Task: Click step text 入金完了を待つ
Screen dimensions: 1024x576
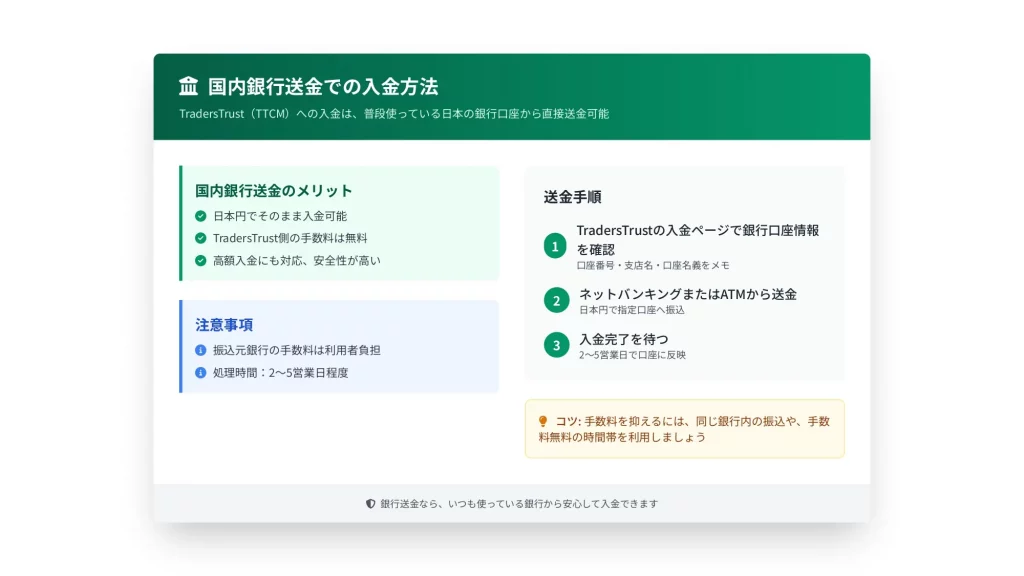Action: (x=624, y=339)
